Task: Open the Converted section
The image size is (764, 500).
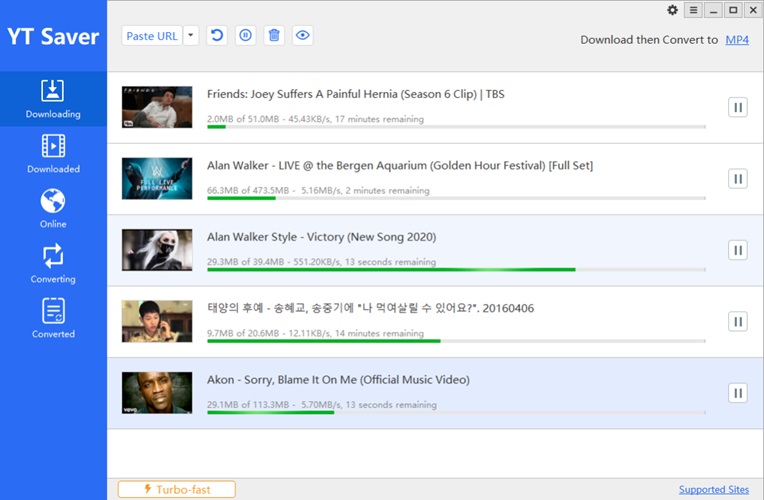Action: pos(53,319)
